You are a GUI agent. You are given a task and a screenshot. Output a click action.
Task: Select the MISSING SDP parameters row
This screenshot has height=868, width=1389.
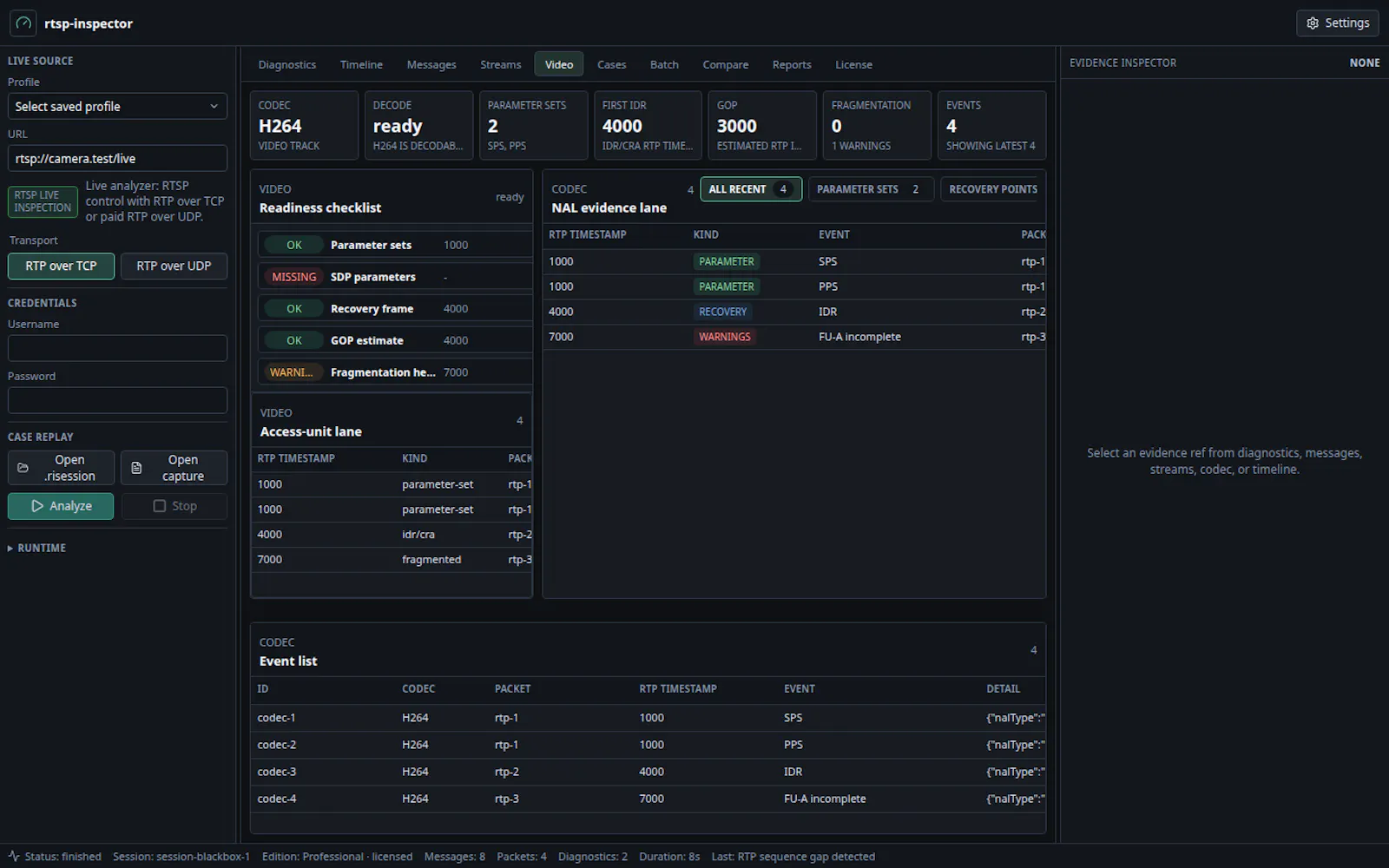click(394, 277)
